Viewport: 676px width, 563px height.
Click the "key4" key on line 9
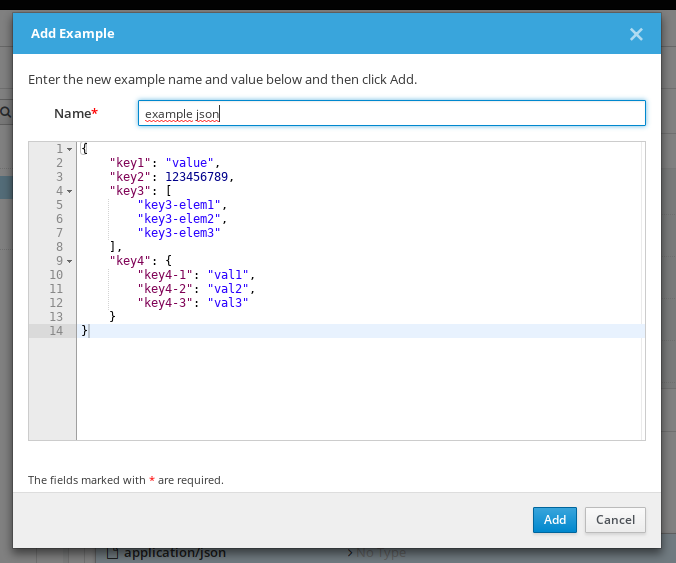(130, 261)
